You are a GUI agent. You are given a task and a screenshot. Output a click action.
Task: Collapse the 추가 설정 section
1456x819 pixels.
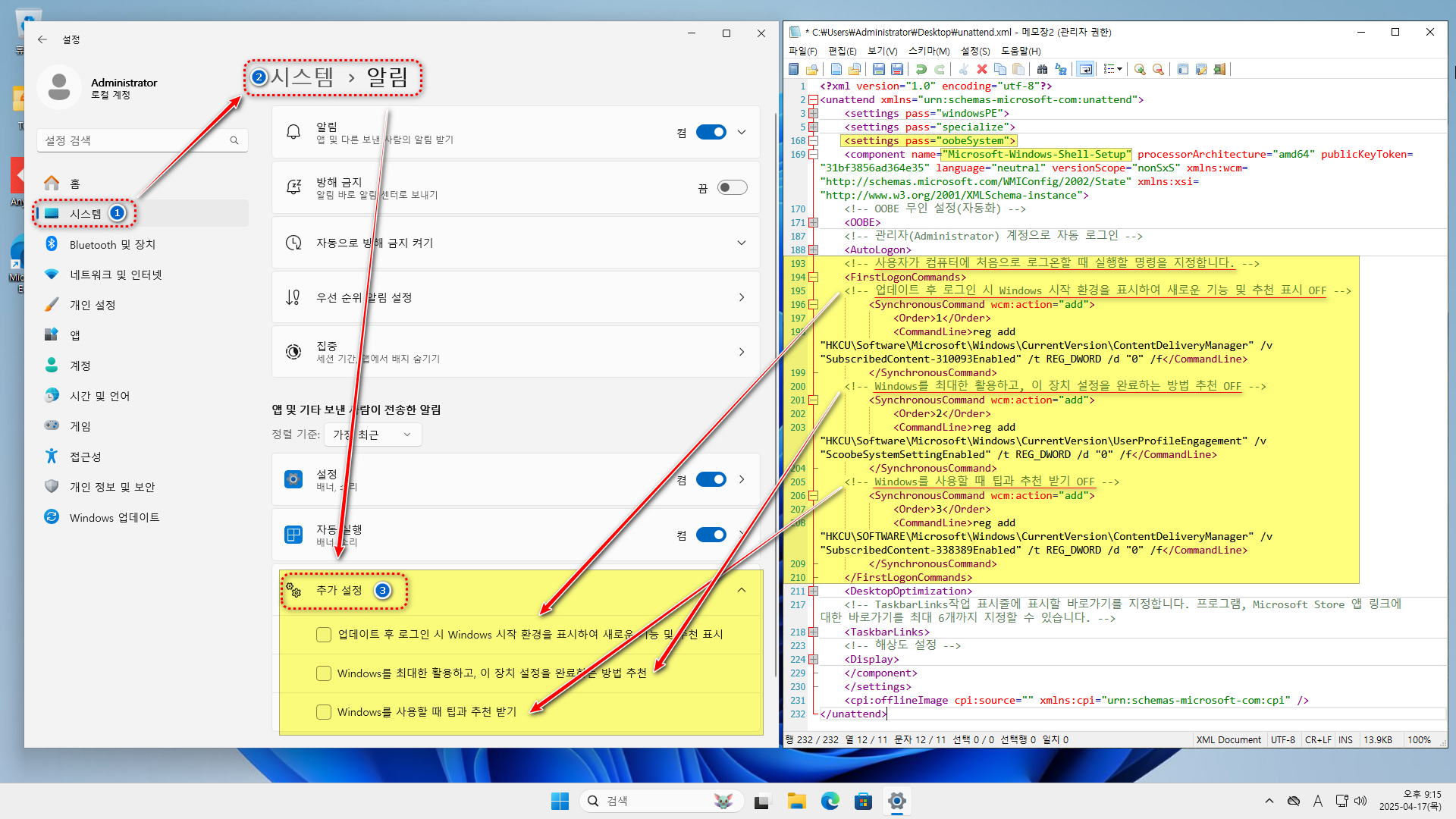pyautogui.click(x=741, y=591)
